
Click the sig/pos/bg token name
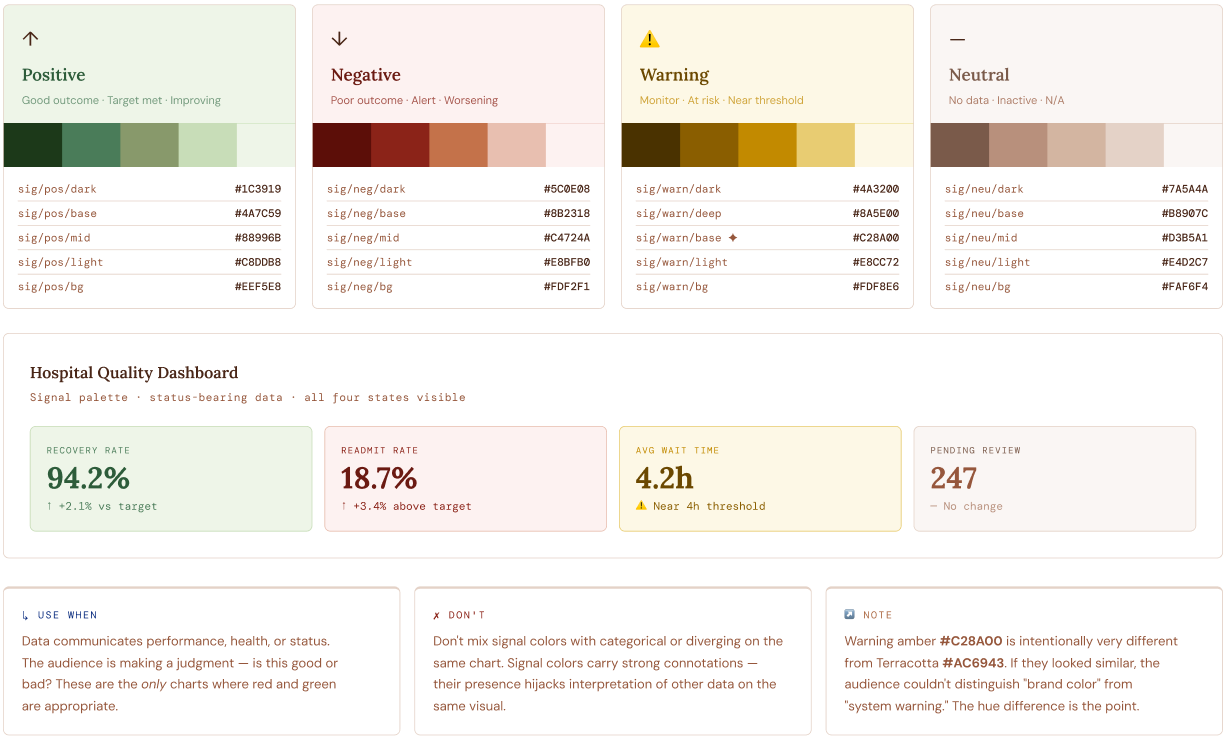51,286
